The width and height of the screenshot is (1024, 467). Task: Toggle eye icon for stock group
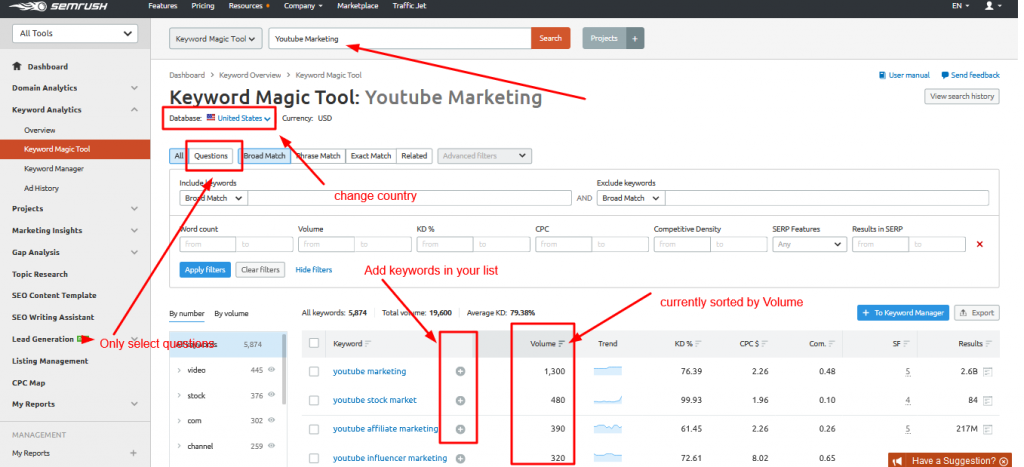tap(270, 395)
